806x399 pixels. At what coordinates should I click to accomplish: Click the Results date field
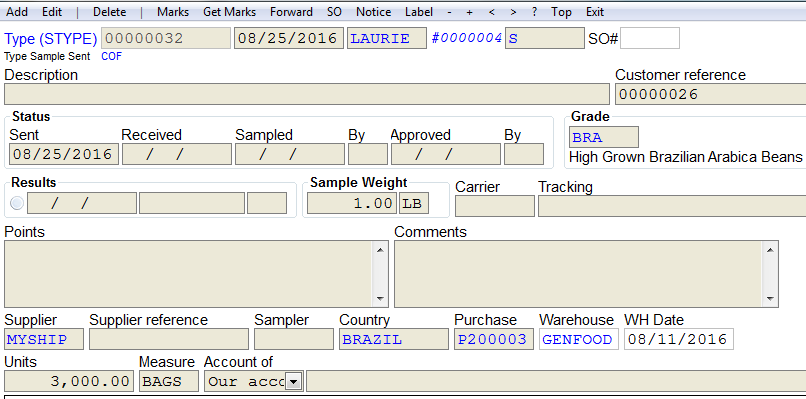[82, 203]
